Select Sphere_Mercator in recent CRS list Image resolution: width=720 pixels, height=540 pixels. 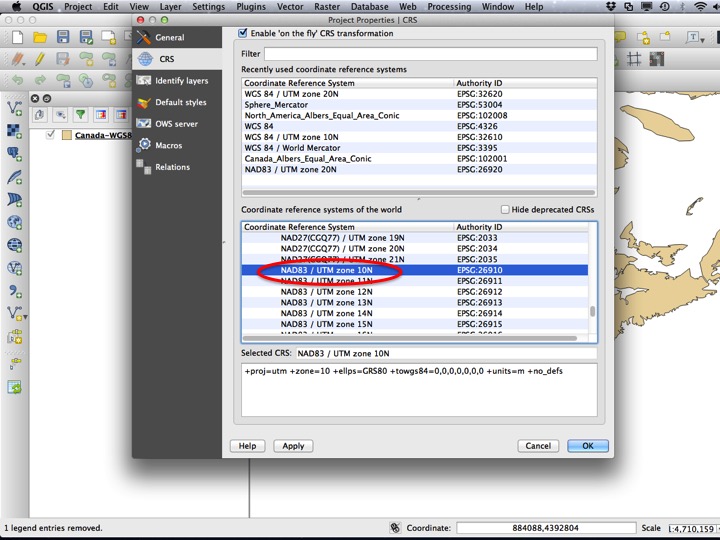(419, 105)
